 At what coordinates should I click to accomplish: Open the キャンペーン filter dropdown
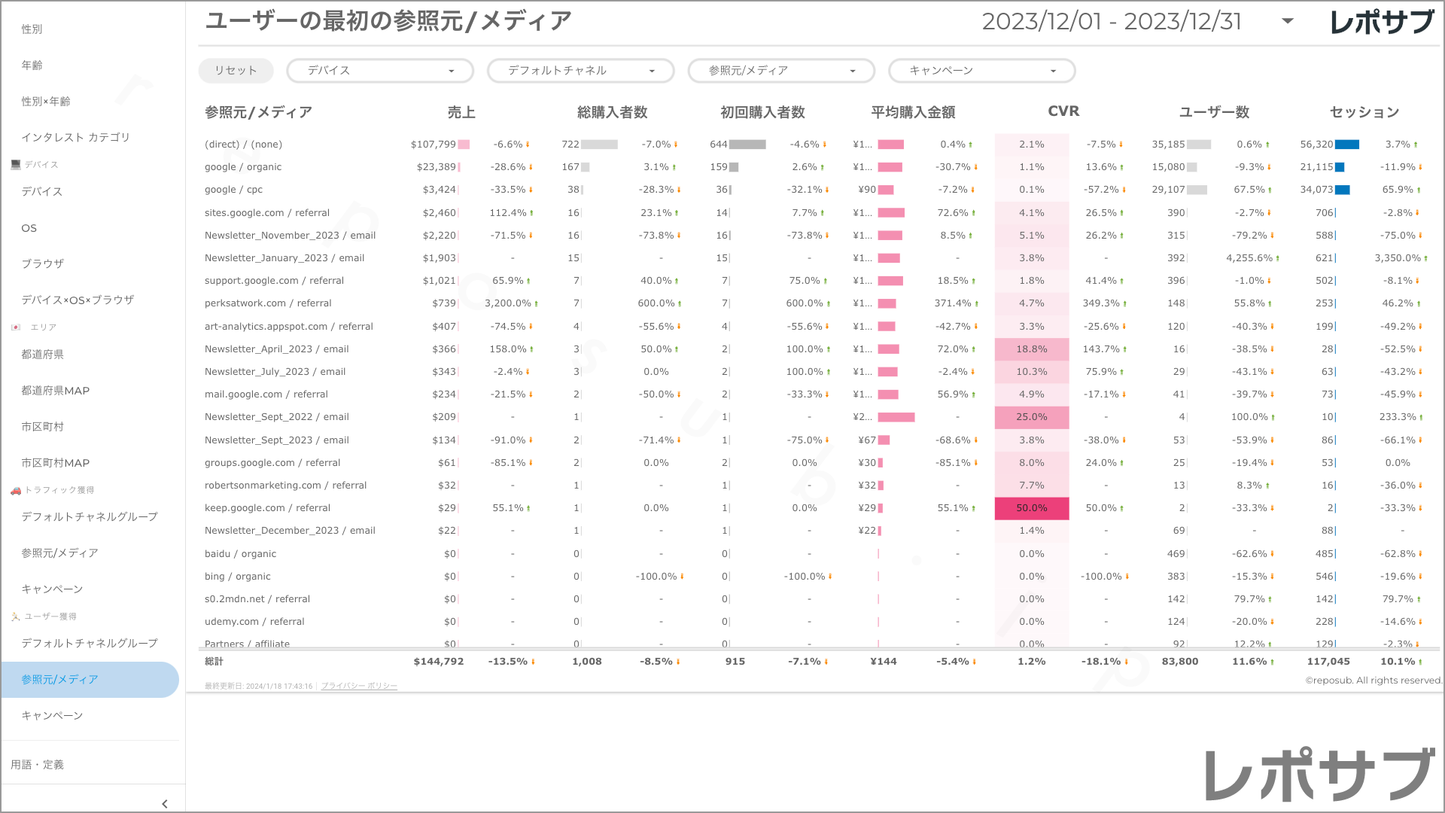click(x=981, y=71)
